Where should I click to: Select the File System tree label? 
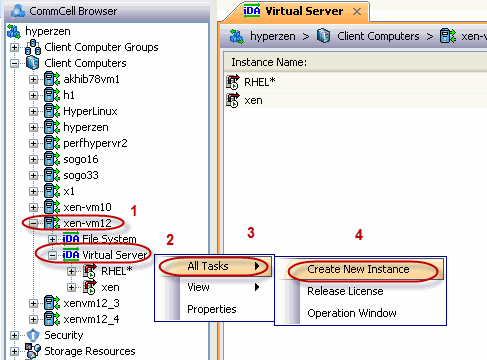coord(109,239)
